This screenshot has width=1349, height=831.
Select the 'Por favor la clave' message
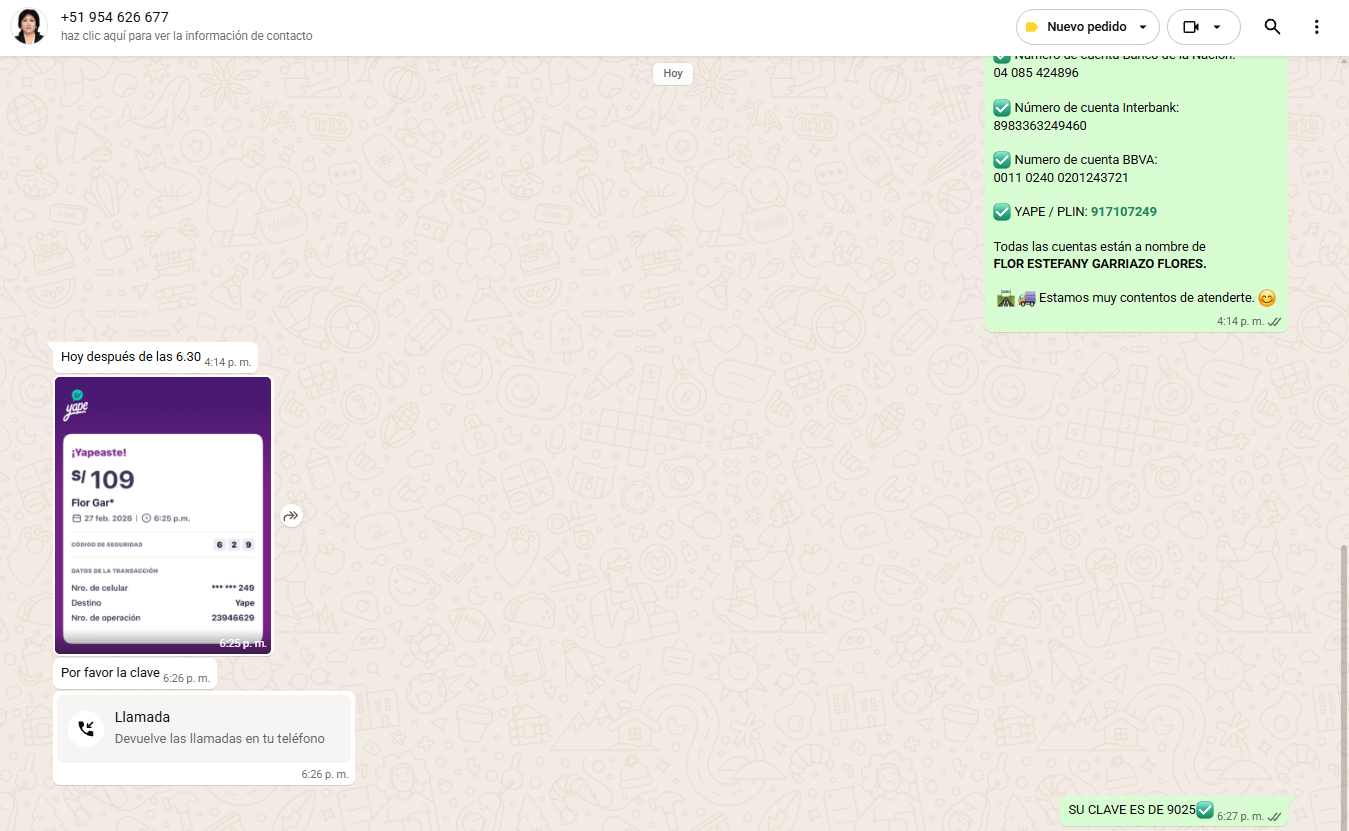pos(110,673)
